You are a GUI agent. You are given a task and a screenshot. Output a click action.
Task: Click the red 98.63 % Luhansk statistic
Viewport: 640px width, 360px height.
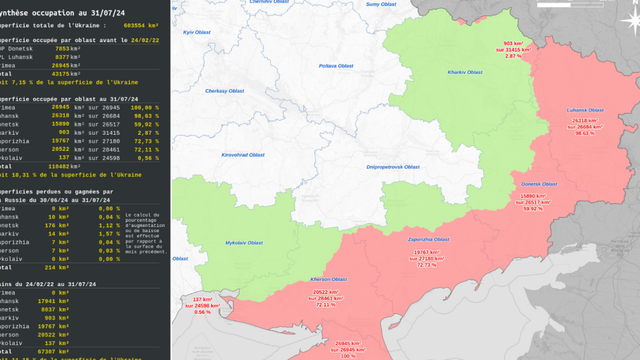pos(585,133)
